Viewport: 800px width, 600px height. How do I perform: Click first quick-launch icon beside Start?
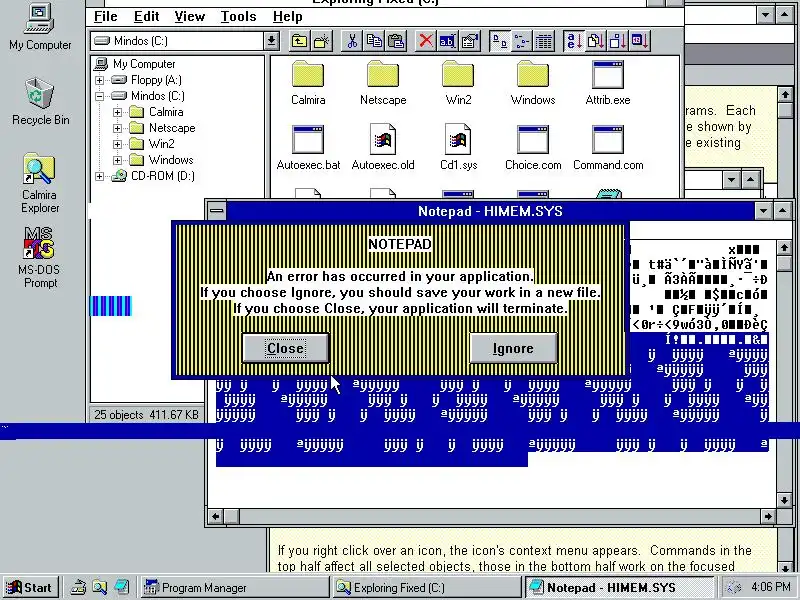pyautogui.click(x=78, y=587)
